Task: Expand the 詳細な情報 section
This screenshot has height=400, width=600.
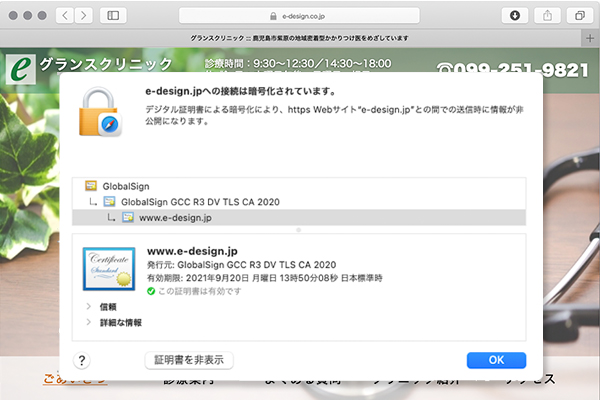Action: [x=88, y=322]
